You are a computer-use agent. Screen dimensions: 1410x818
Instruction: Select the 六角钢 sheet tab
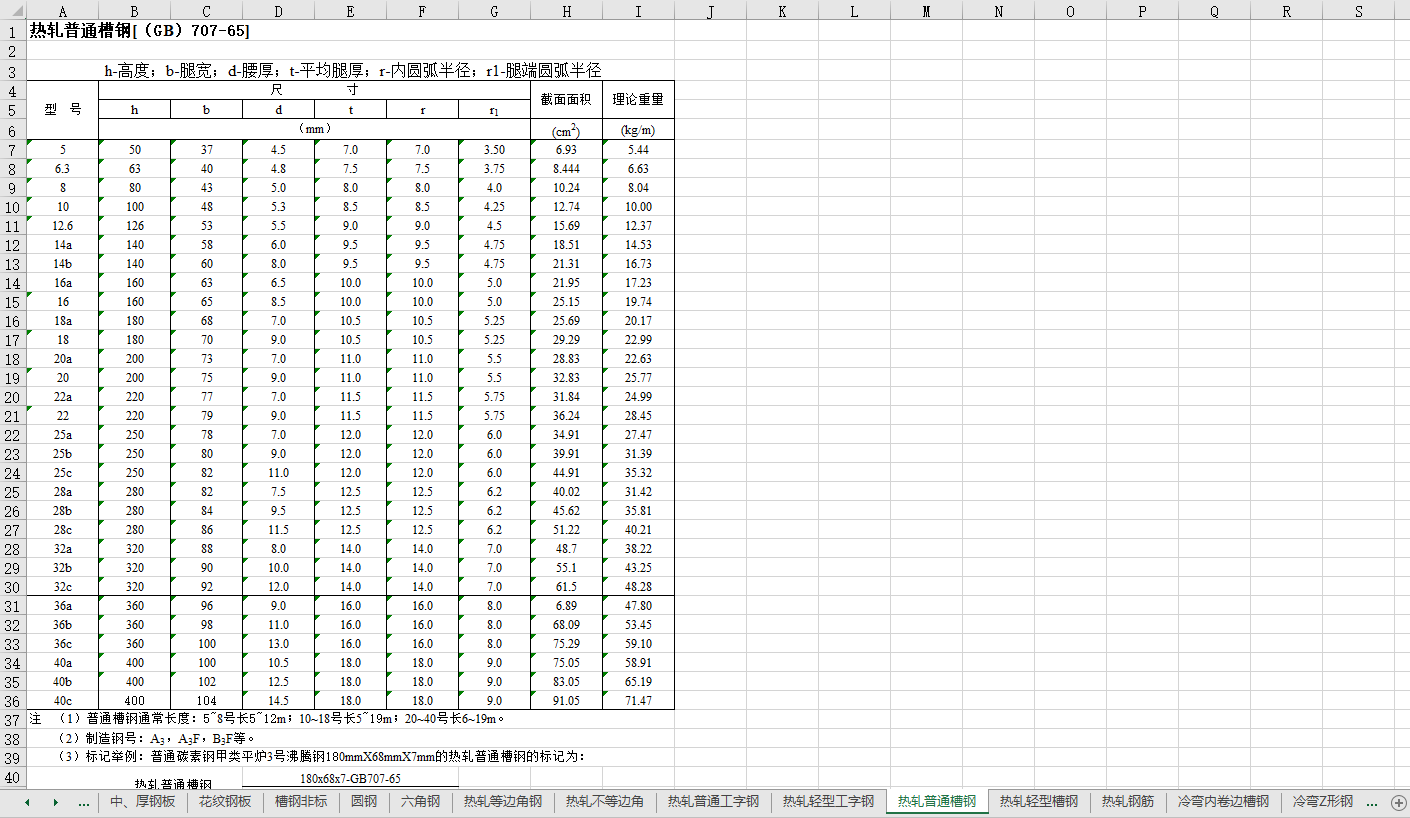click(421, 802)
